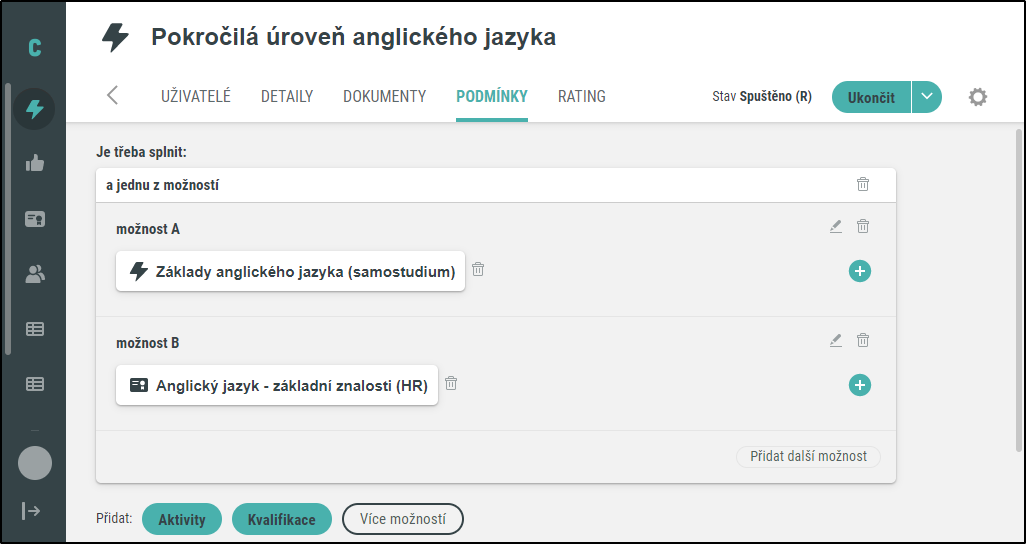Click the main content vertical scrollbar
Viewport: 1026px width, 544px height.
click(x=1019, y=290)
